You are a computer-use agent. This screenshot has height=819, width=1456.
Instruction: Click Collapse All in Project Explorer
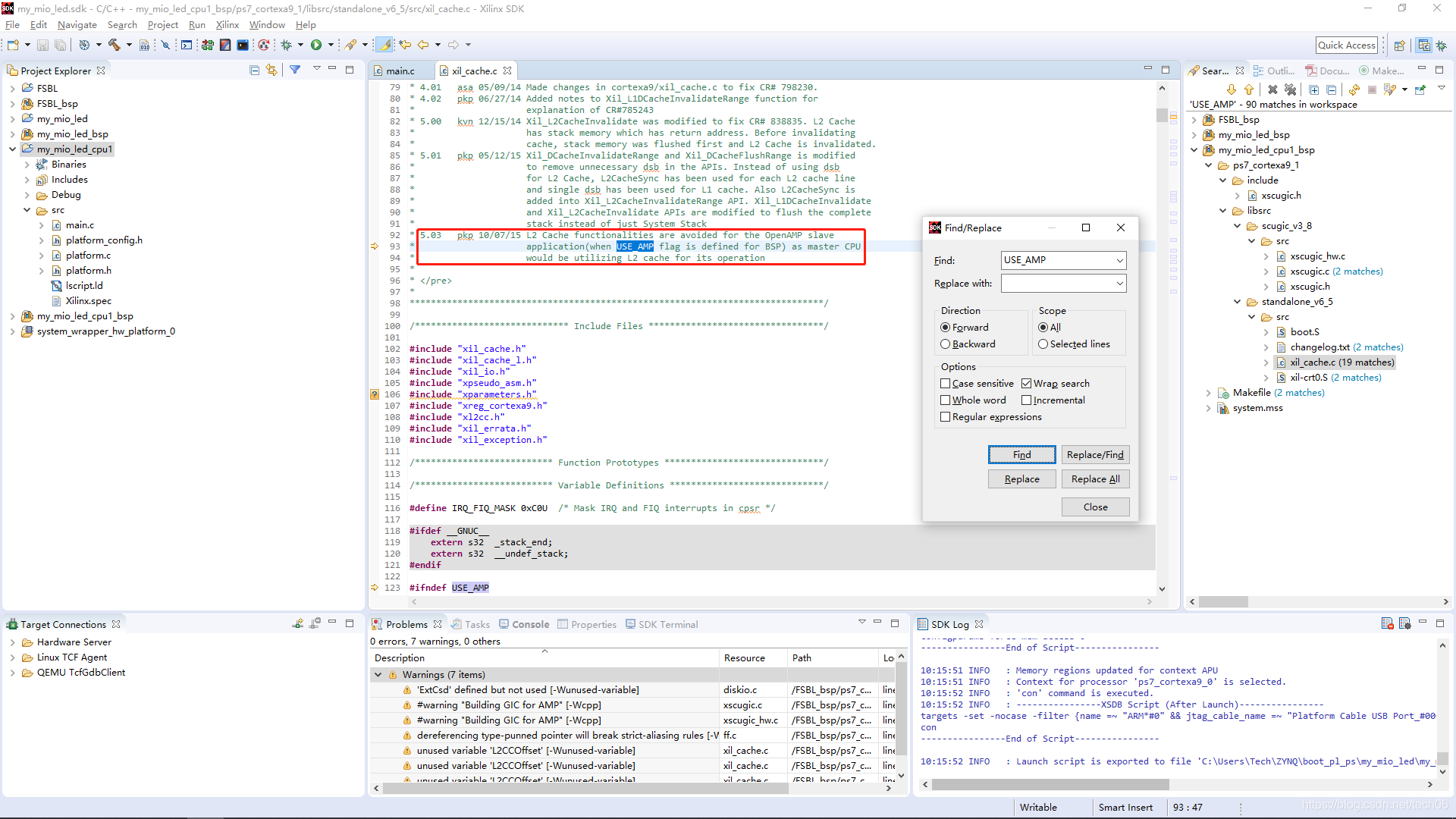(x=254, y=71)
